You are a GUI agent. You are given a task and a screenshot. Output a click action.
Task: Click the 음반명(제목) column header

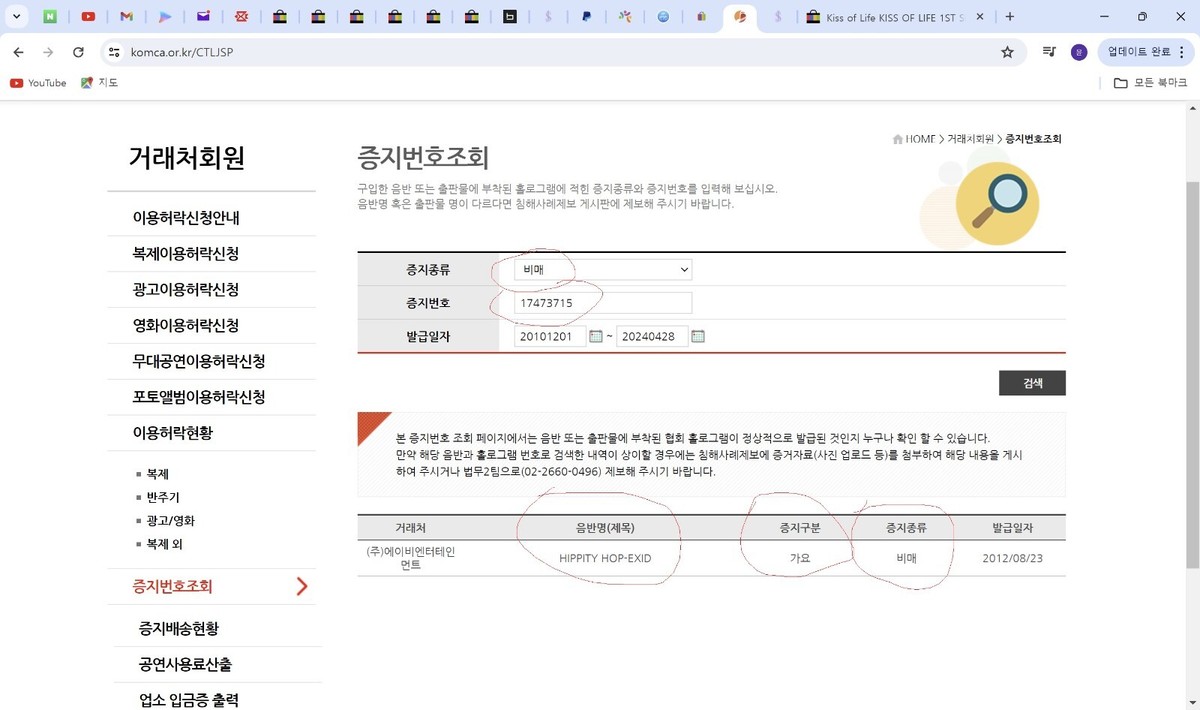(x=604, y=527)
